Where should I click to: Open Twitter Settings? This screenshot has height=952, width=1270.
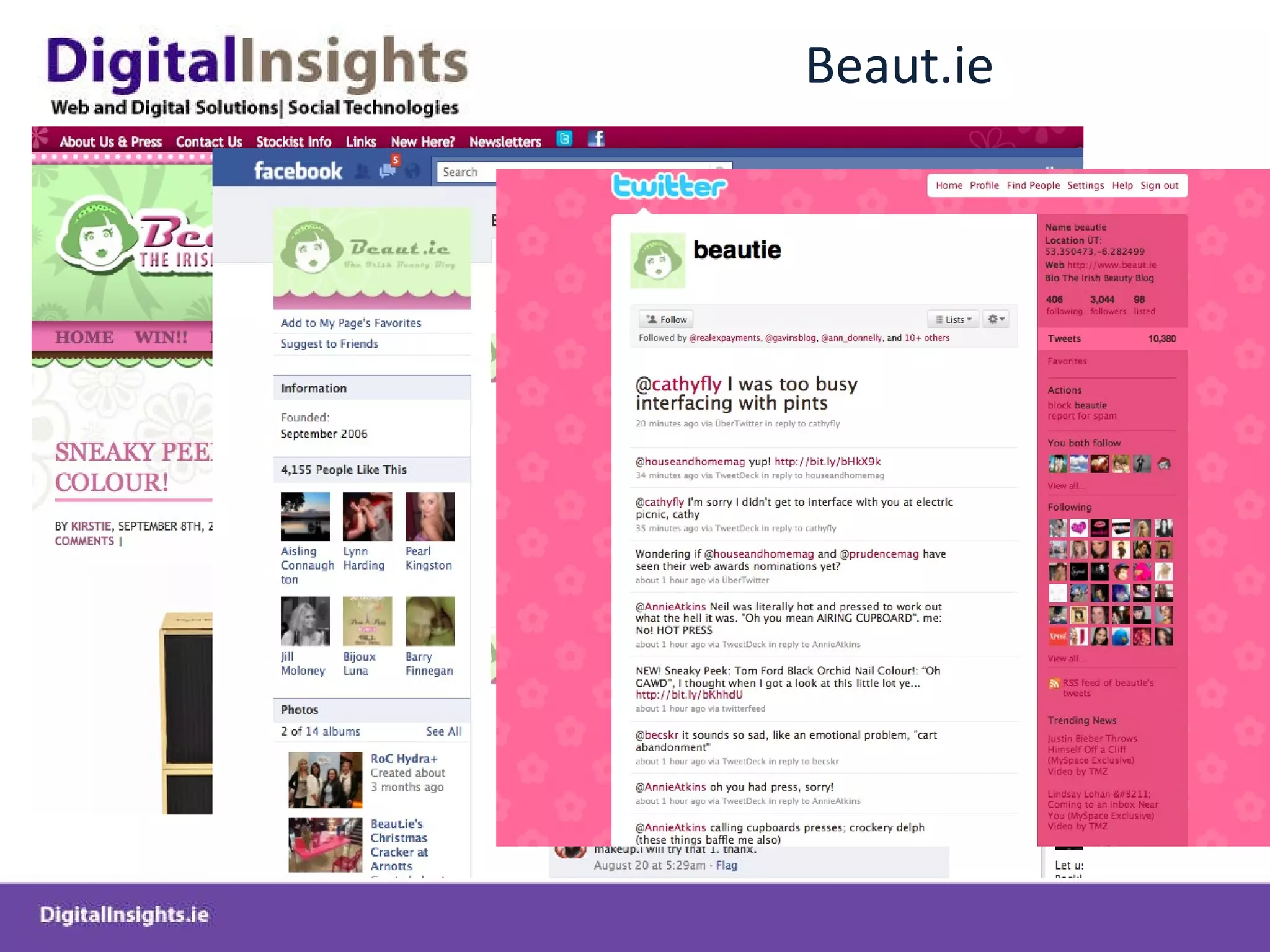click(x=1085, y=185)
